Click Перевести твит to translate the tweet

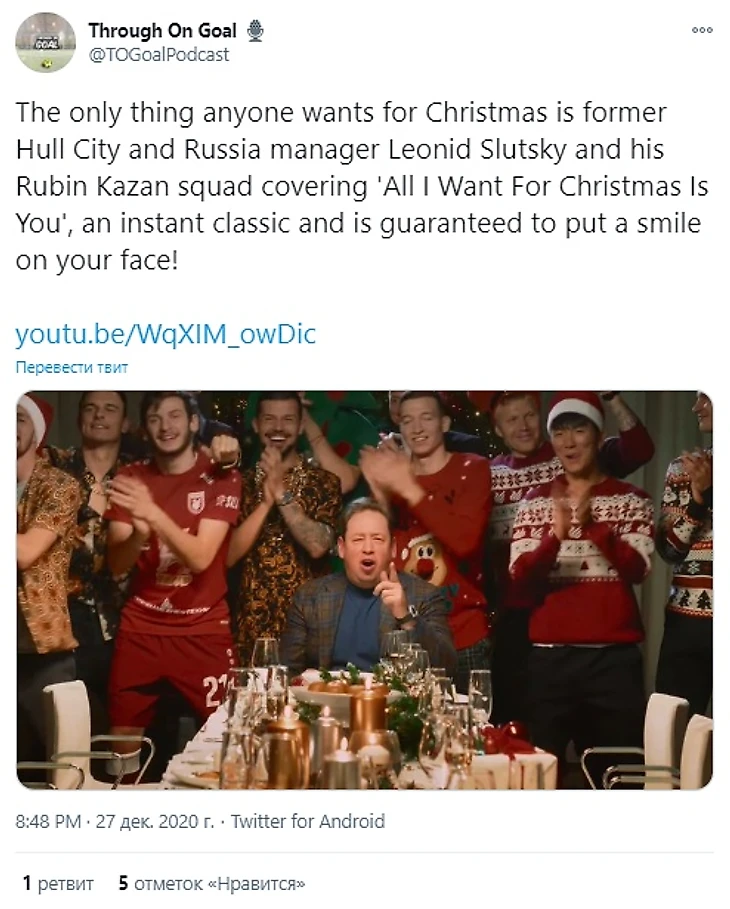click(x=71, y=367)
